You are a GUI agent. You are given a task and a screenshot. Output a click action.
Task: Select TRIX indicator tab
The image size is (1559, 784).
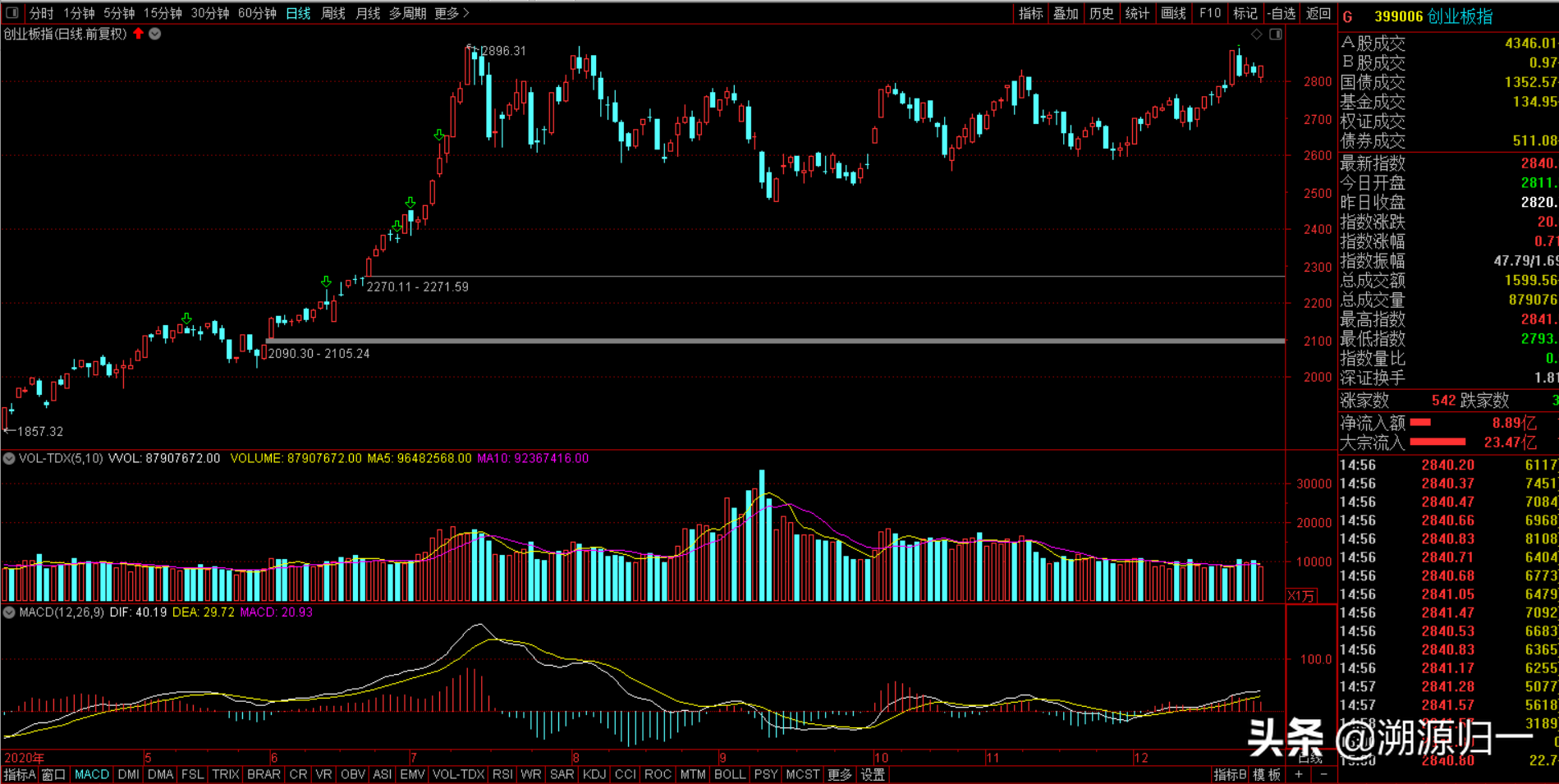(226, 774)
